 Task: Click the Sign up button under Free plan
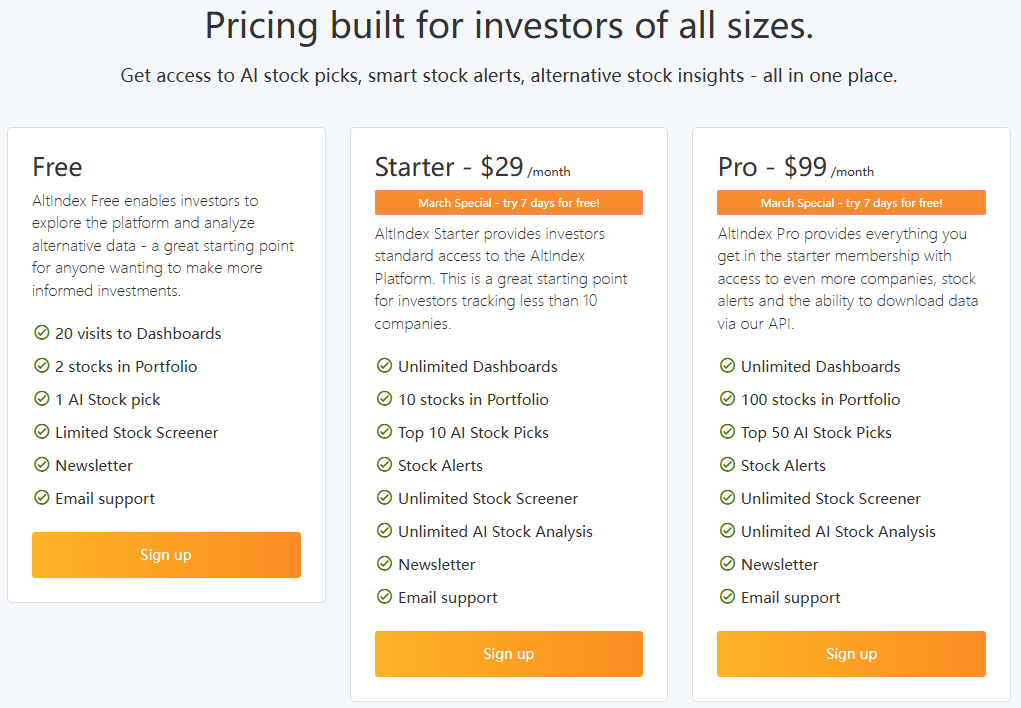pos(166,555)
